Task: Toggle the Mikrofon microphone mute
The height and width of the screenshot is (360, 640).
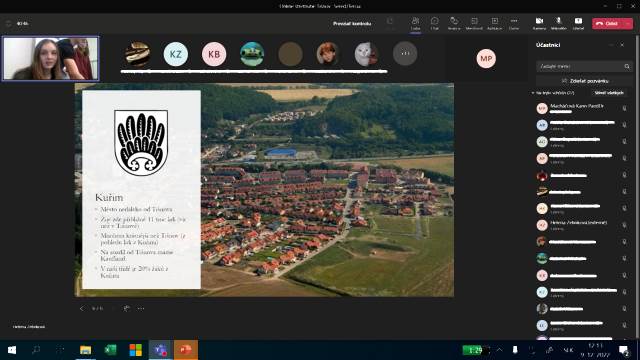Action: click(x=558, y=23)
